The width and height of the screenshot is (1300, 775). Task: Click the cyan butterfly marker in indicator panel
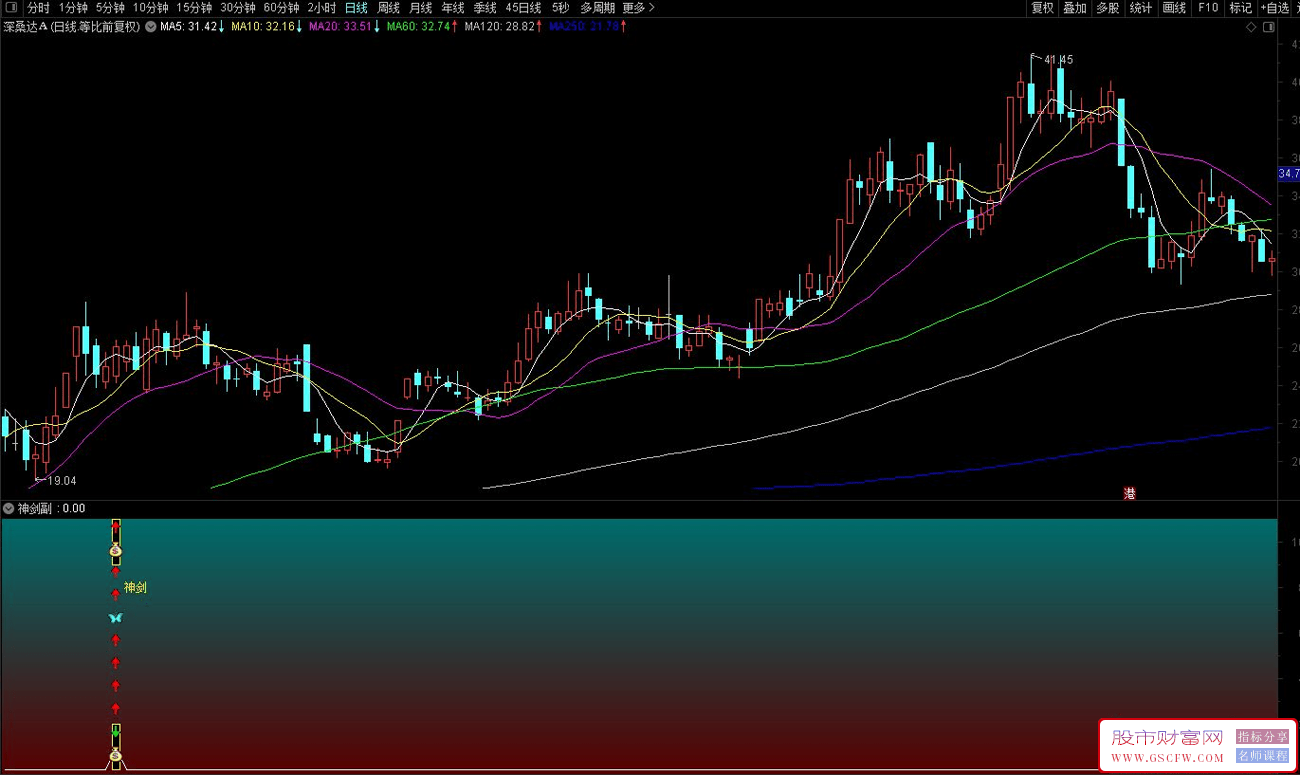pyautogui.click(x=115, y=618)
